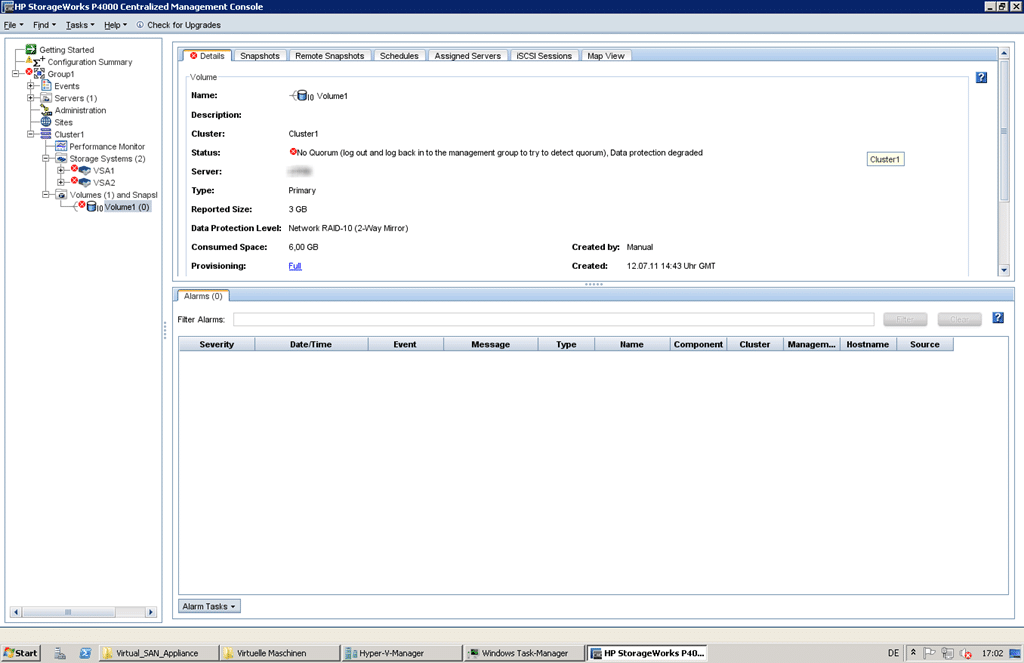This screenshot has width=1024, height=663.
Task: Click the tree panel scroll-right arrow
Action: pos(151,612)
